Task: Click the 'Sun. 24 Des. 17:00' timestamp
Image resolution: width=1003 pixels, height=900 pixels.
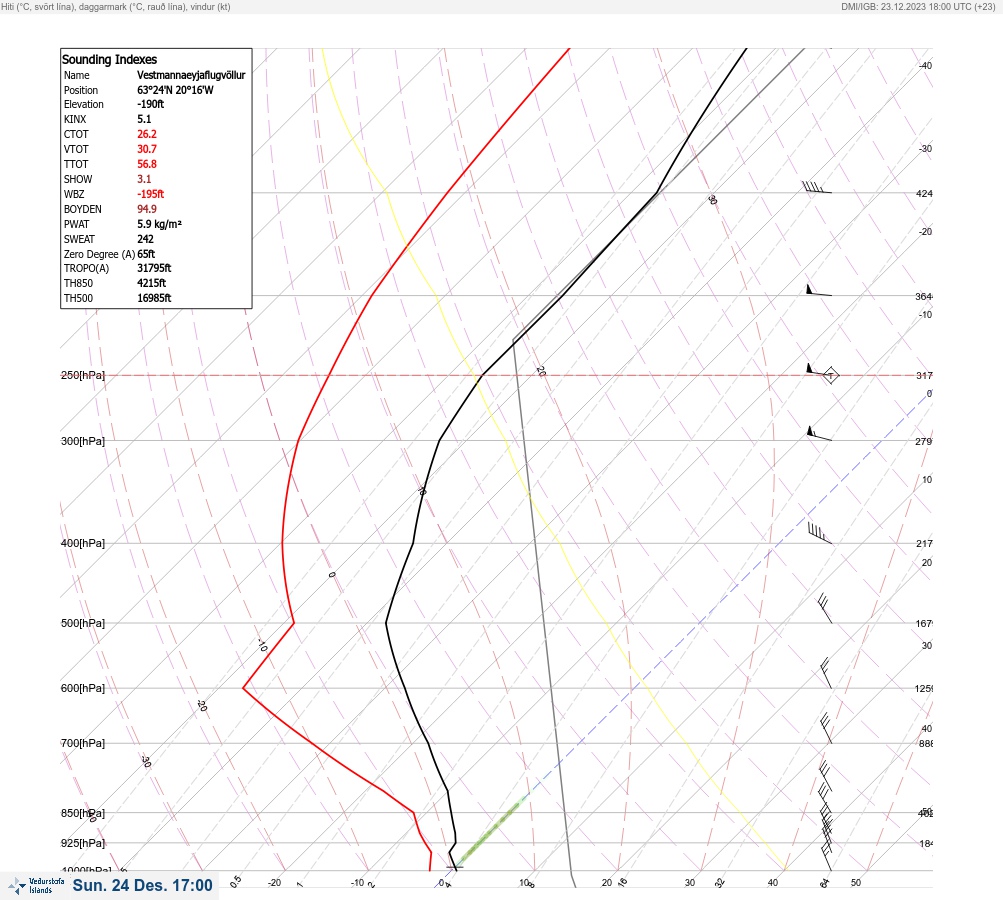Action: click(142, 885)
